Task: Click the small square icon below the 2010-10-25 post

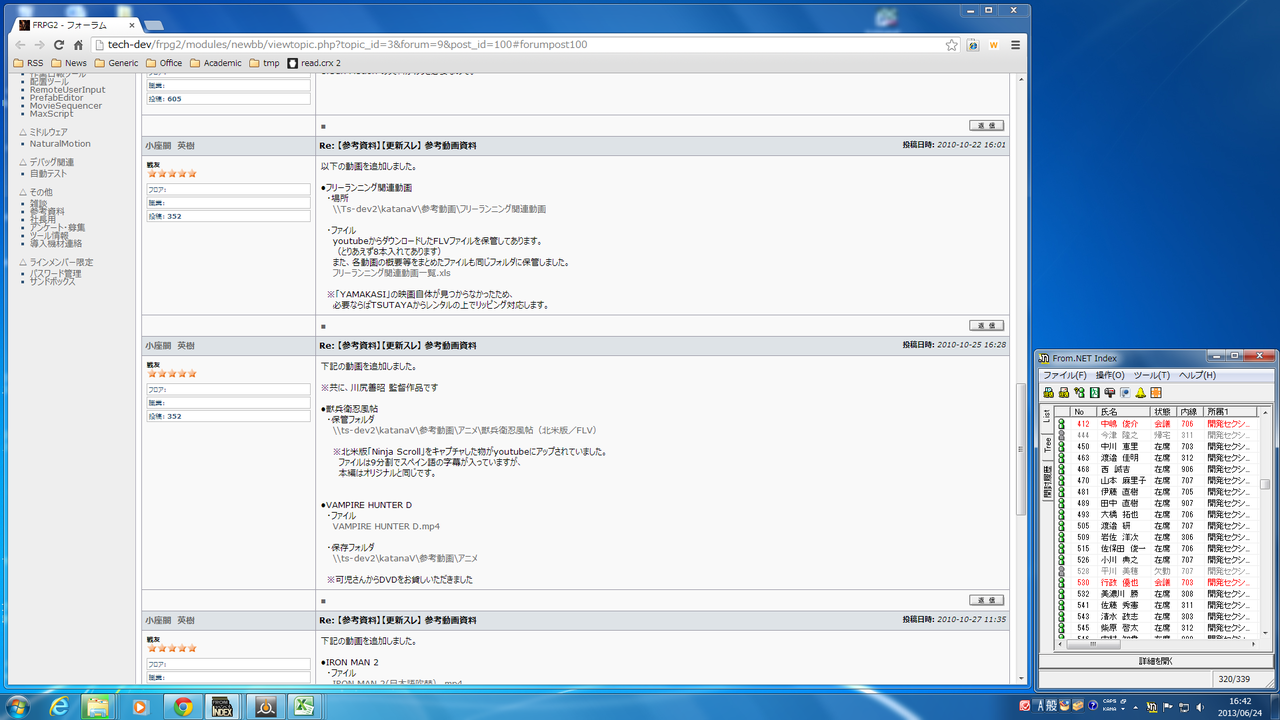Action: pos(323,601)
